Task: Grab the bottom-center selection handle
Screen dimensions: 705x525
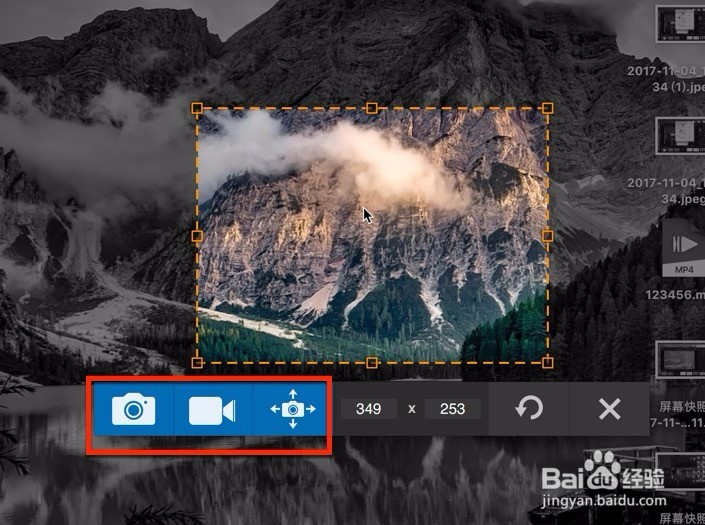Action: (372, 362)
